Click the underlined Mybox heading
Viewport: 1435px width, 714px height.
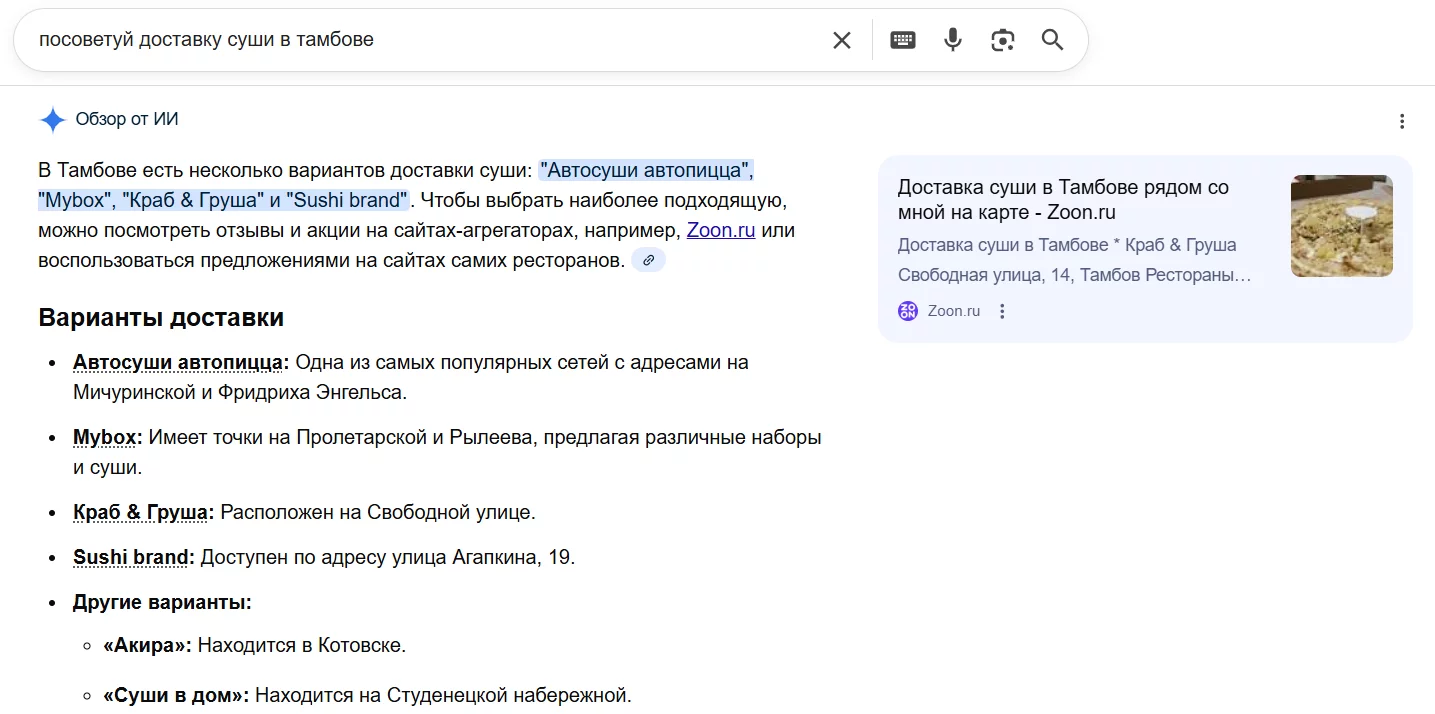[x=102, y=437]
